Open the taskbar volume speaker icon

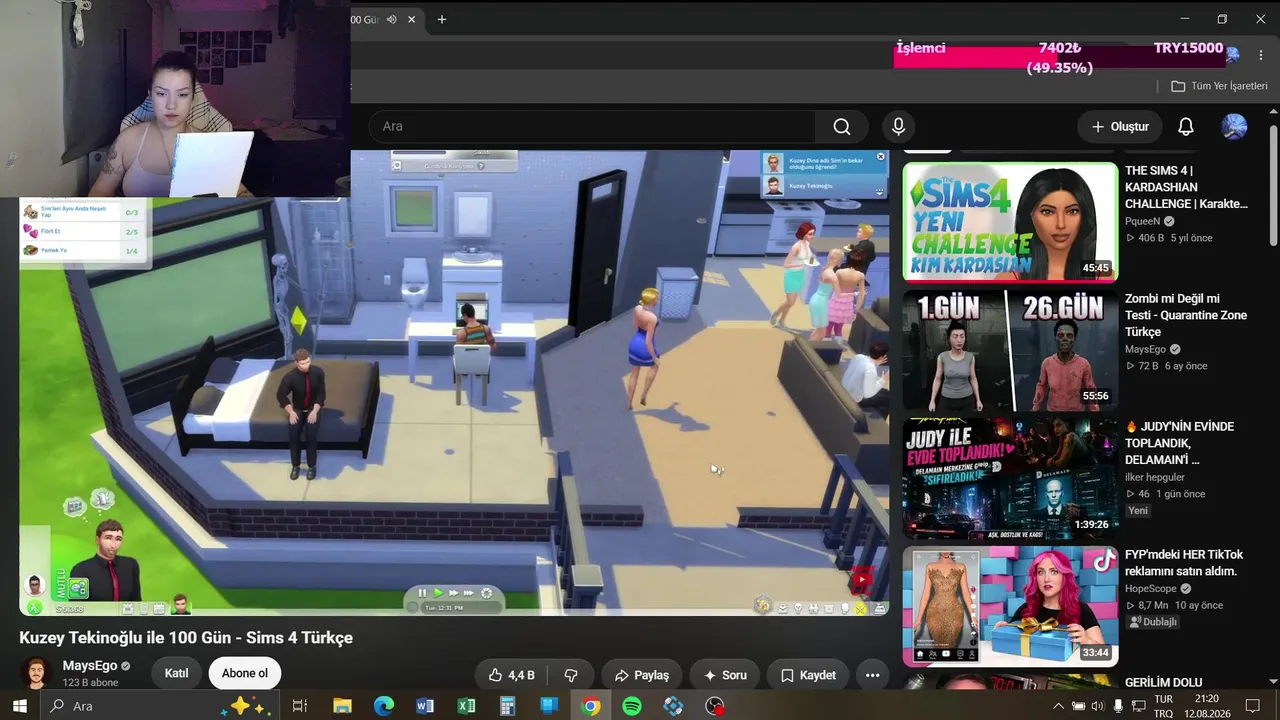tap(1098, 706)
